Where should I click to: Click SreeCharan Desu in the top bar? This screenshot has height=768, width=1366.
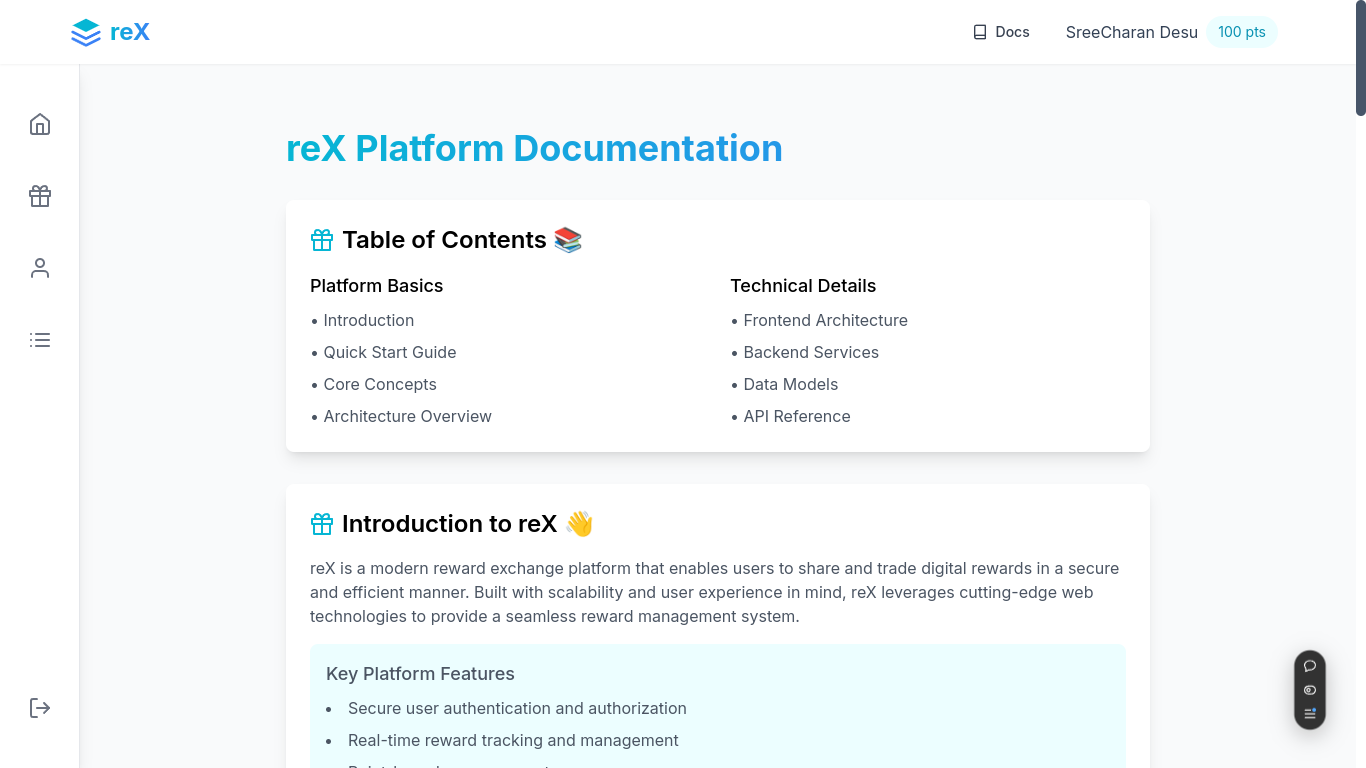(1131, 31)
